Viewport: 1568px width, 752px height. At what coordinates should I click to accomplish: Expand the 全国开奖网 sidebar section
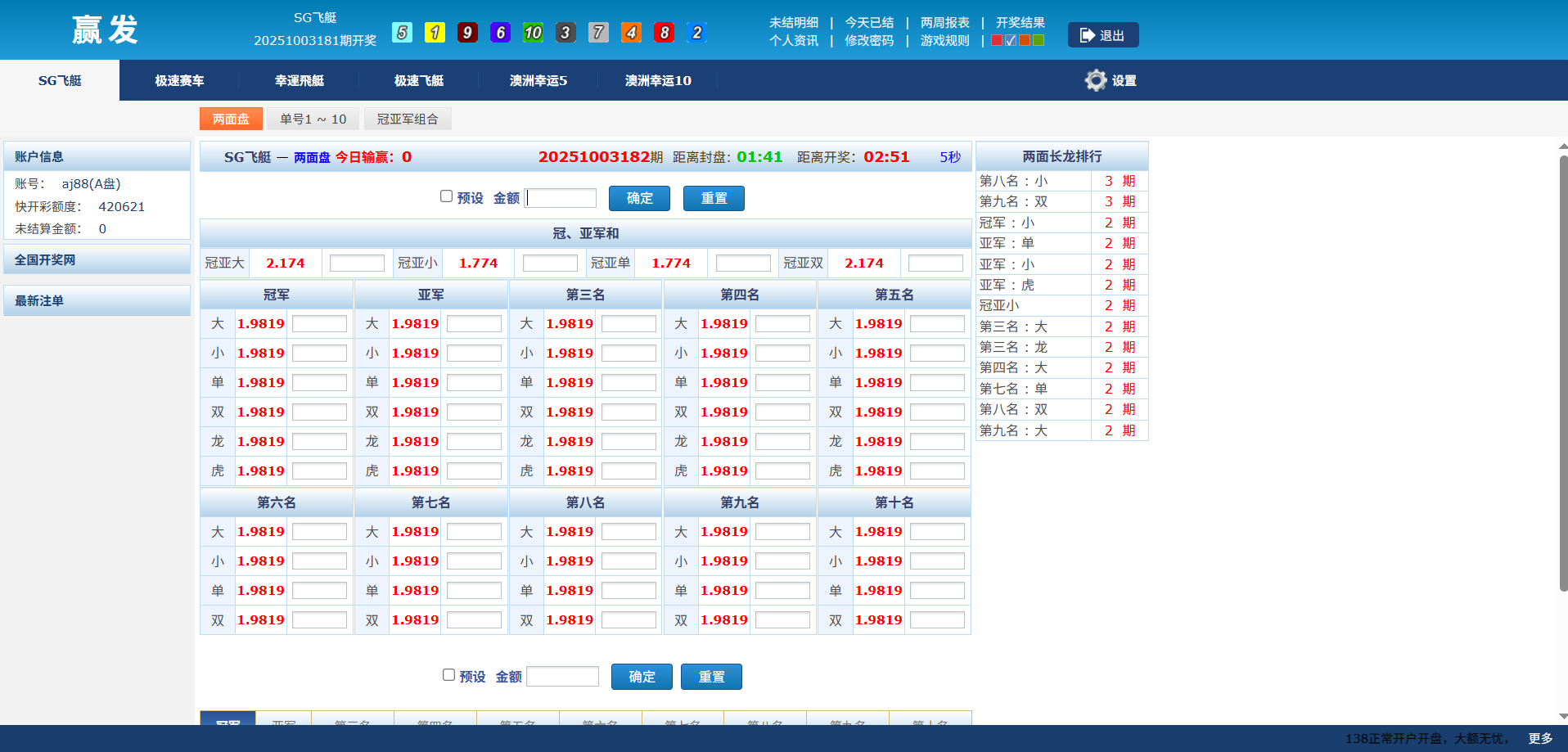pos(97,259)
